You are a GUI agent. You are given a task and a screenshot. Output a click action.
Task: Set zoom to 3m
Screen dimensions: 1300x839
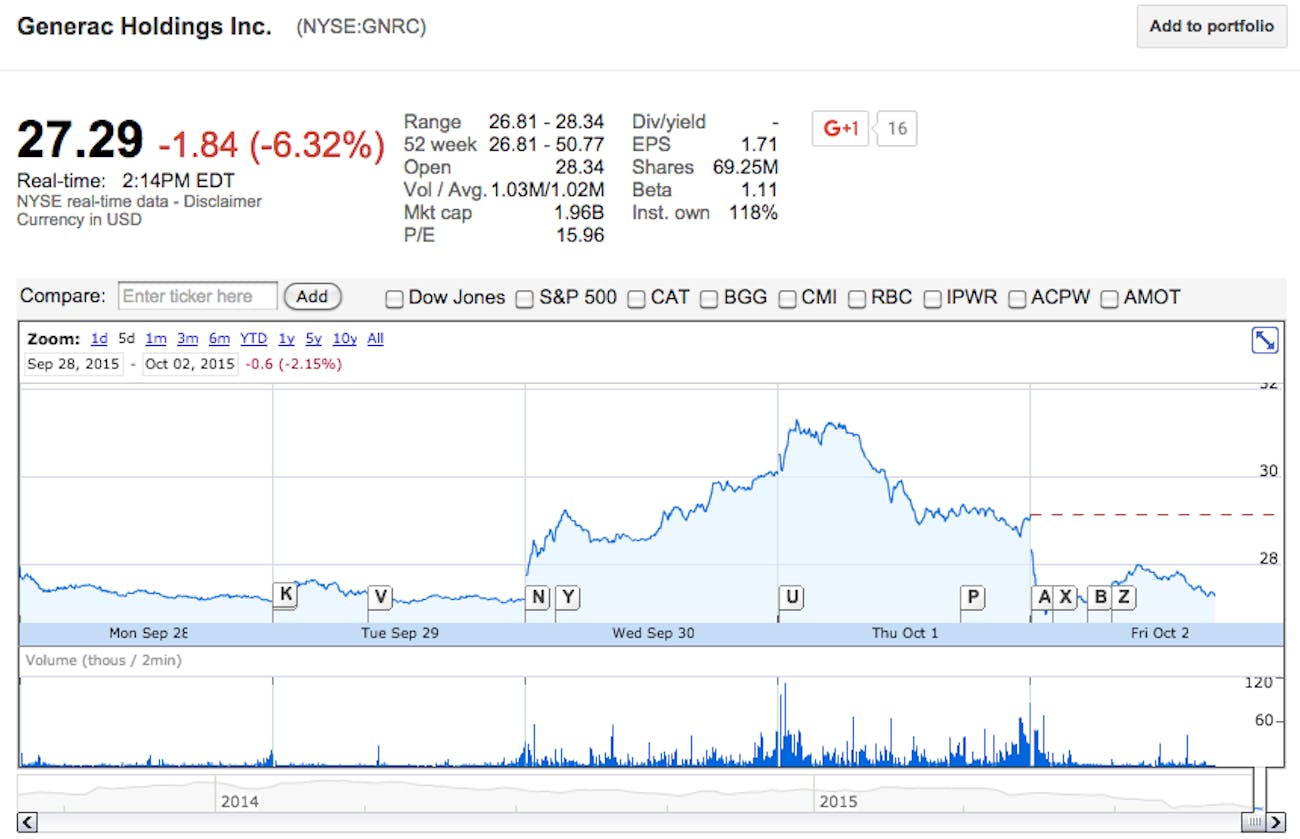[188, 339]
